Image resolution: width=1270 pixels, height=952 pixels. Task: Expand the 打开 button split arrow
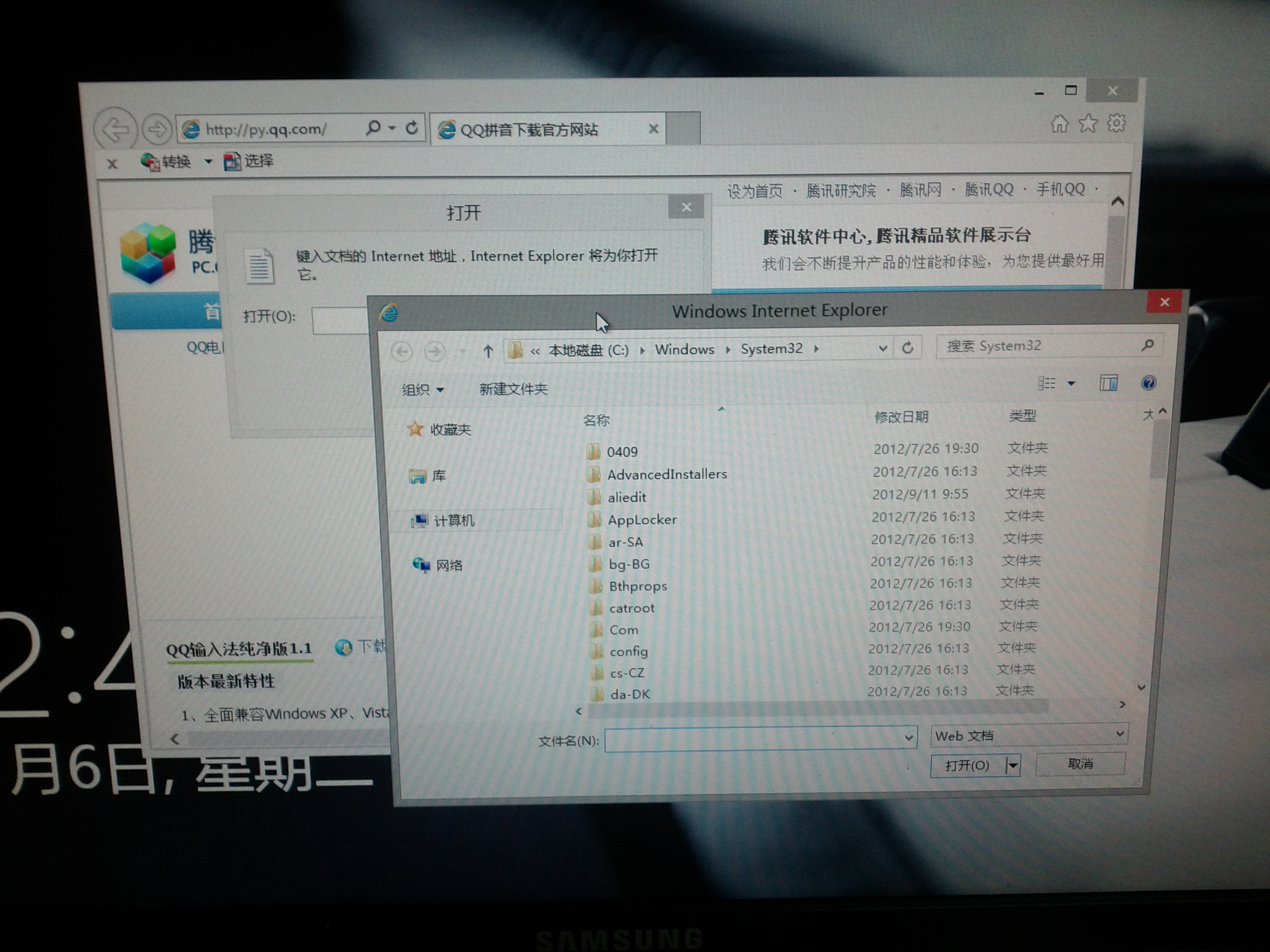[1014, 766]
